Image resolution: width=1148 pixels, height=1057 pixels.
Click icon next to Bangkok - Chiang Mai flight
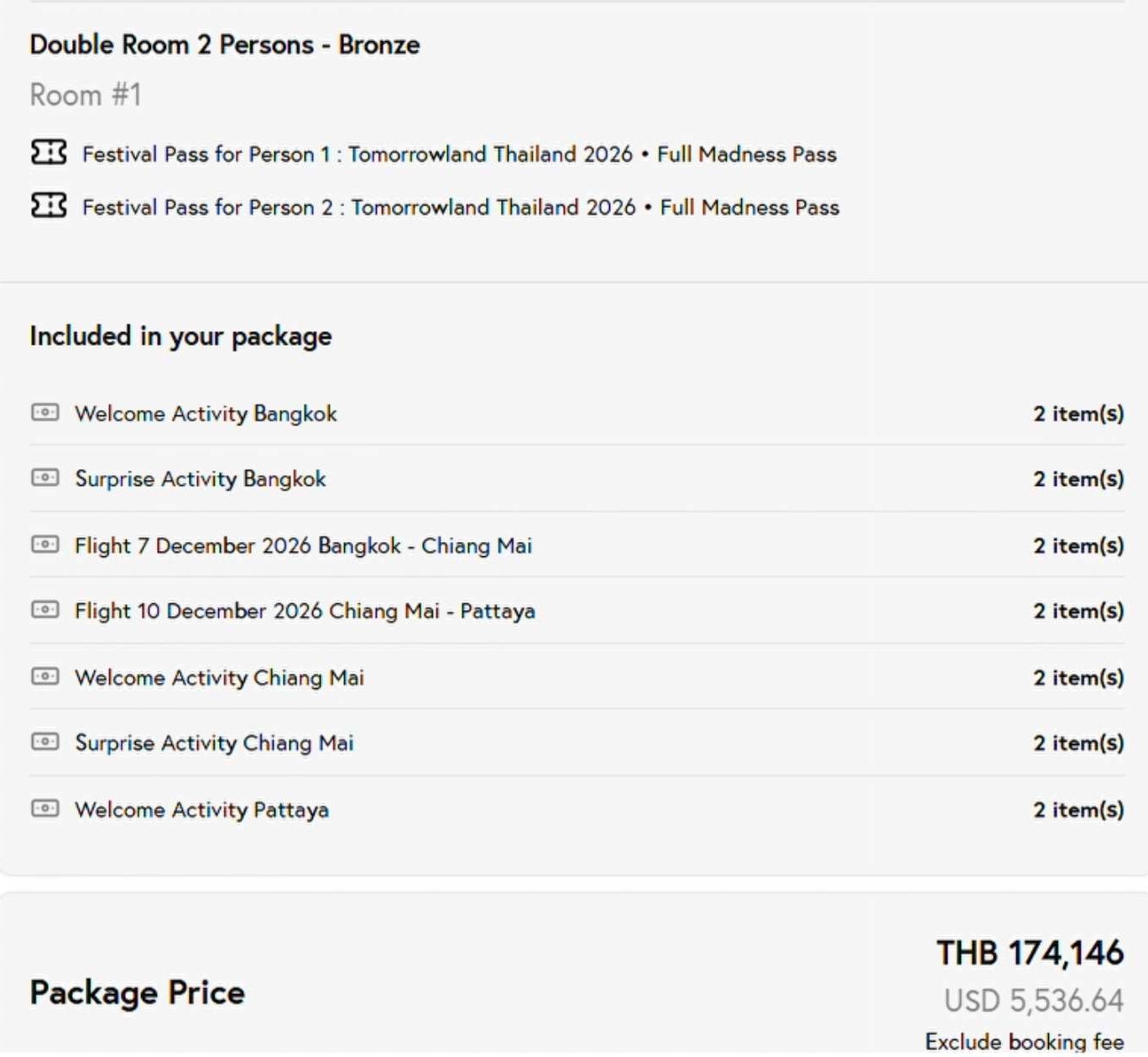[x=45, y=544]
